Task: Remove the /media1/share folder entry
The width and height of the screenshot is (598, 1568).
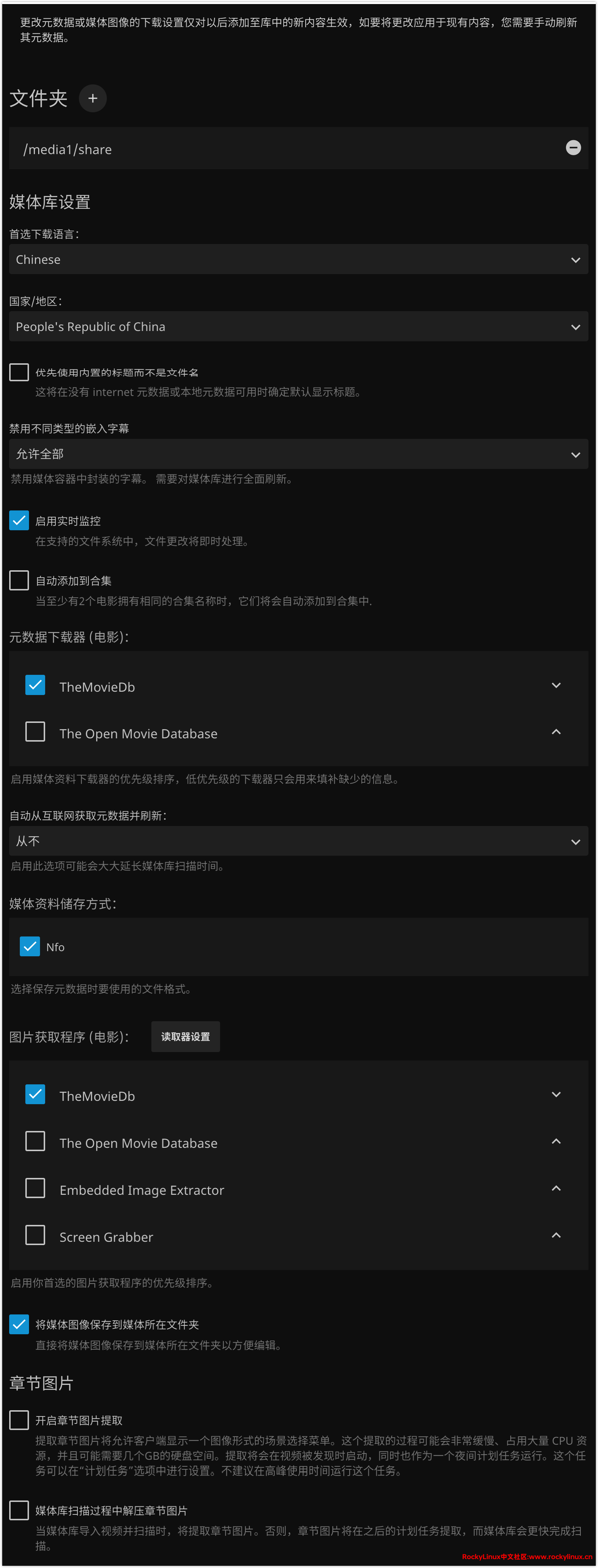Action: pos(572,148)
